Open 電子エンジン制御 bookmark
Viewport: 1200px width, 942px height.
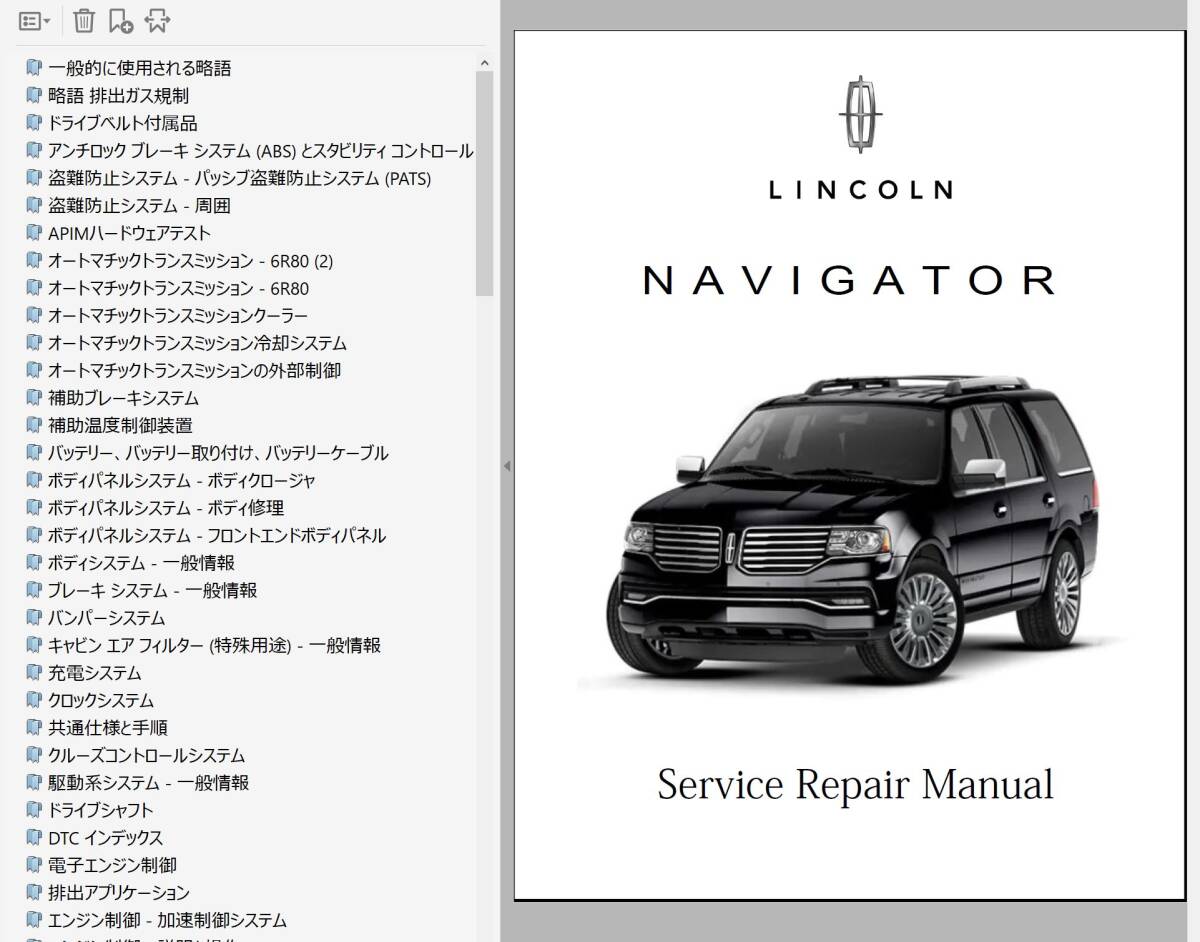coord(113,866)
